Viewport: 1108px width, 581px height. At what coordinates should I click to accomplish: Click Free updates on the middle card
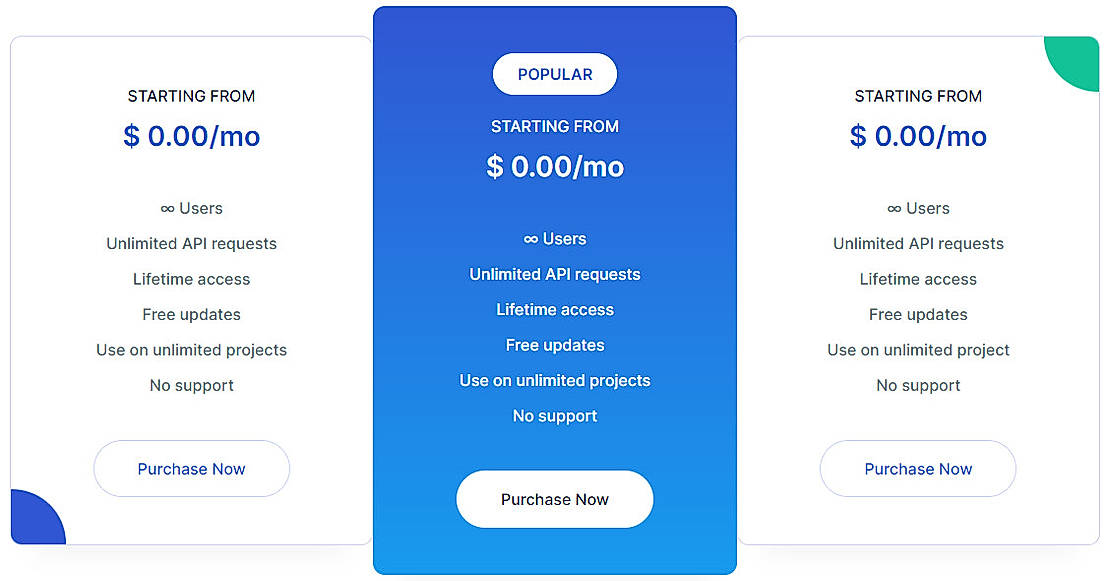tap(554, 344)
